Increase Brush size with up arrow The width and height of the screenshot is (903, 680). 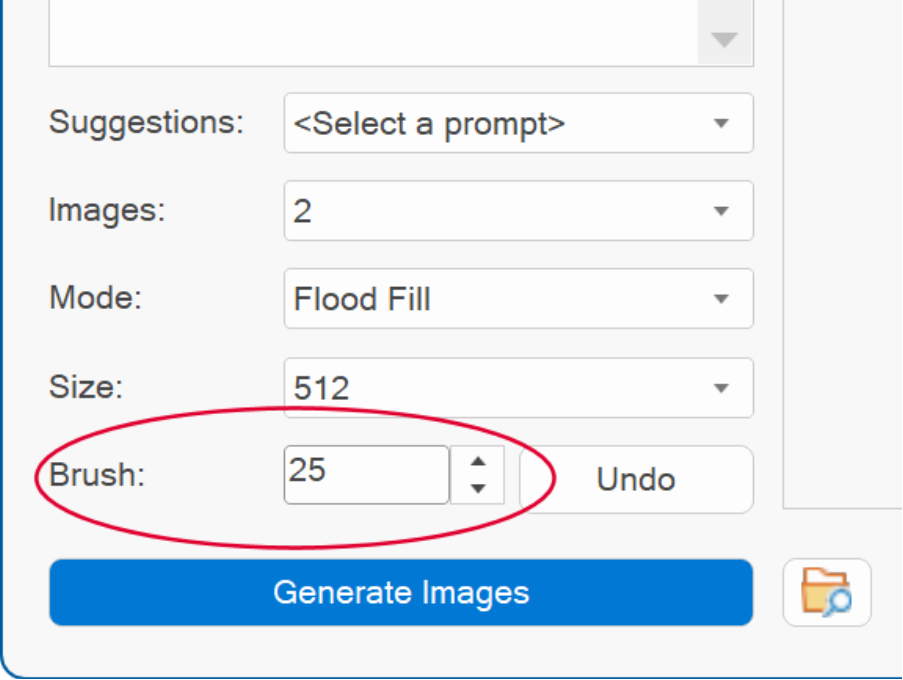click(x=478, y=462)
